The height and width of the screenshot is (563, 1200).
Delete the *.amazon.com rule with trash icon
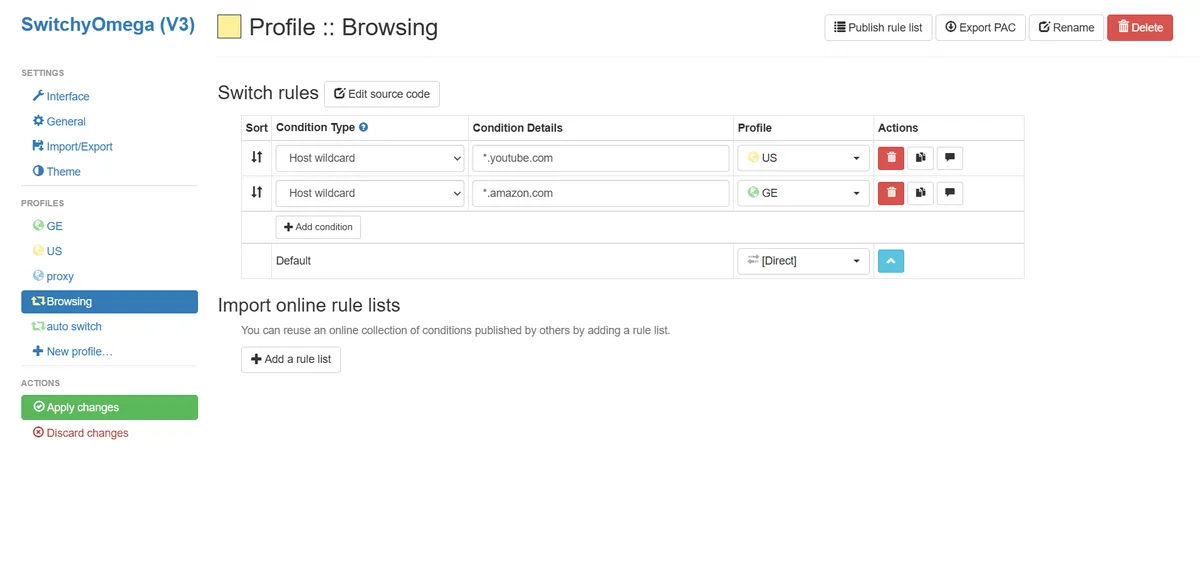(x=891, y=193)
